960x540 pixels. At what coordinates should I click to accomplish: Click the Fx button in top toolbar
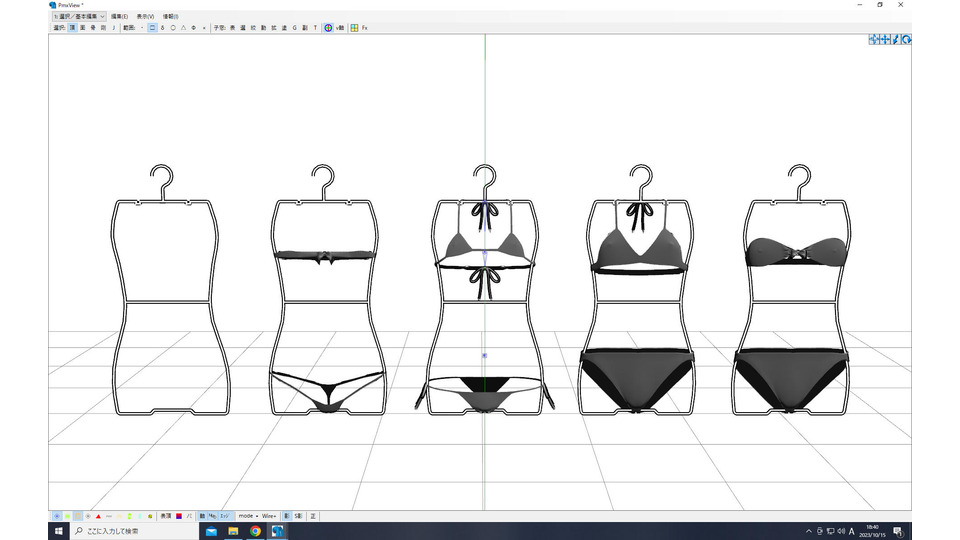(364, 28)
